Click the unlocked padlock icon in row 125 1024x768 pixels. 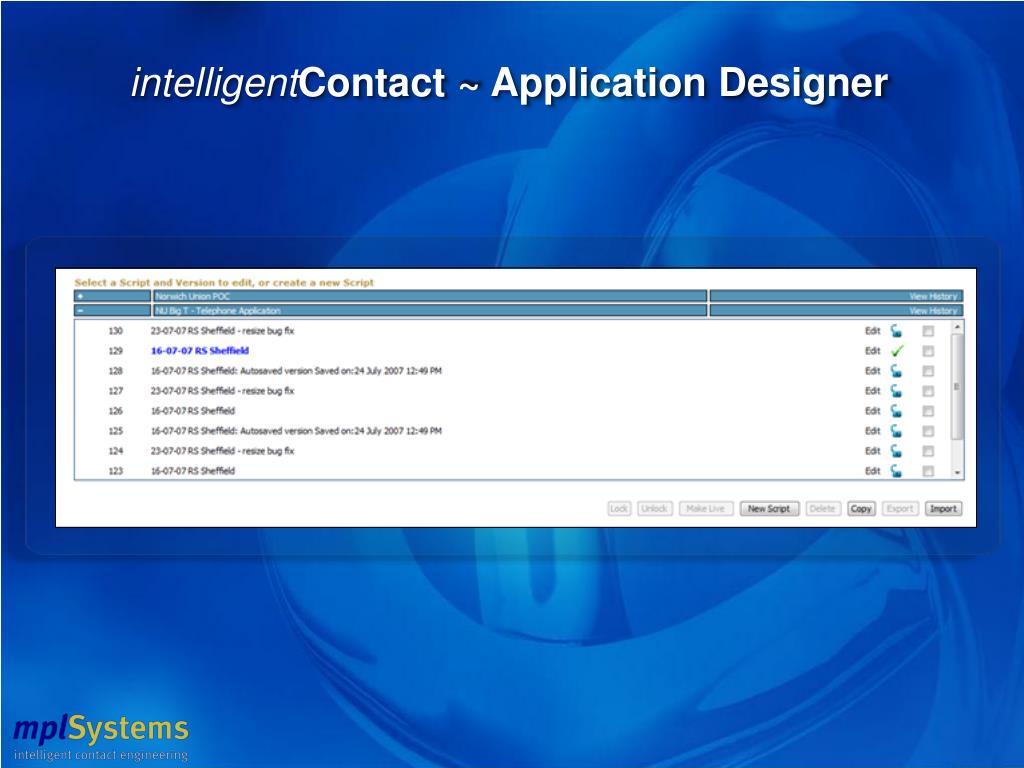point(896,431)
